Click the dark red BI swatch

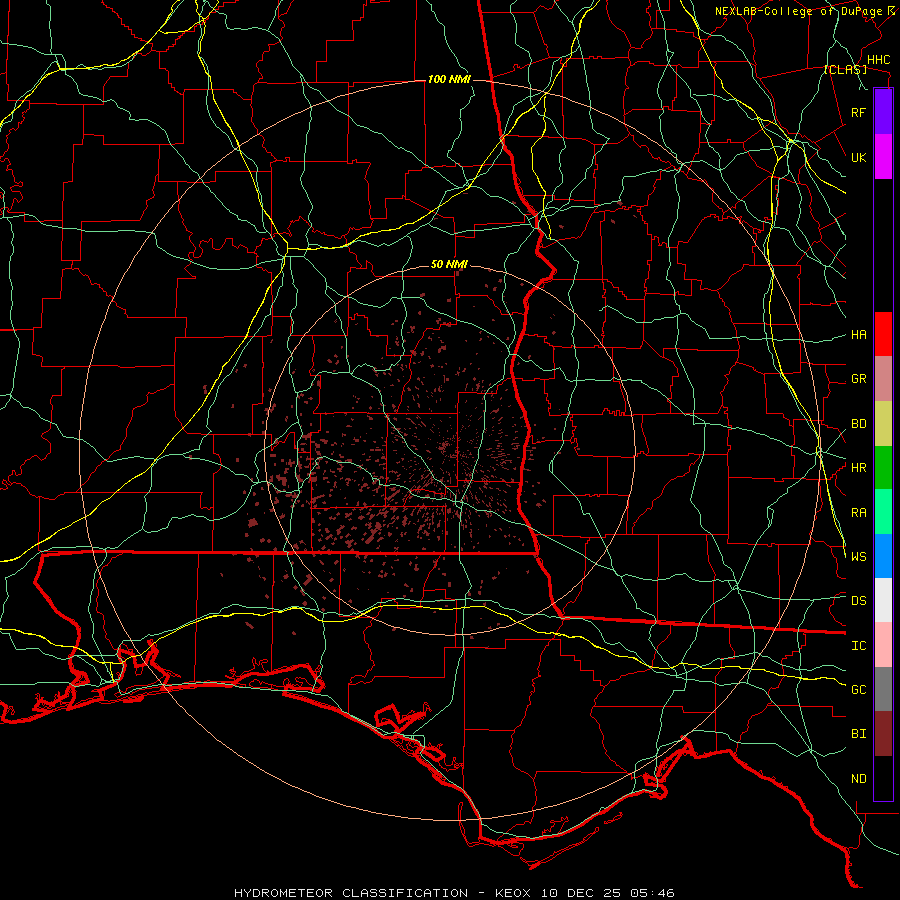pyautogui.click(x=883, y=734)
